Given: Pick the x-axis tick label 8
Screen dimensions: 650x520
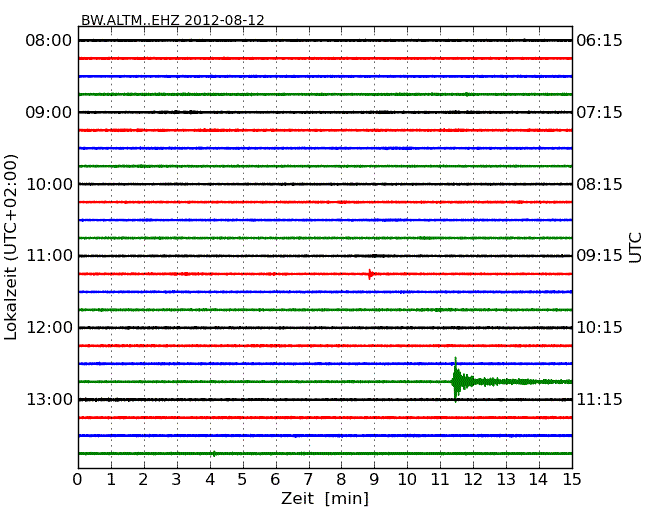Looking at the screenshot, I should 341,479.
